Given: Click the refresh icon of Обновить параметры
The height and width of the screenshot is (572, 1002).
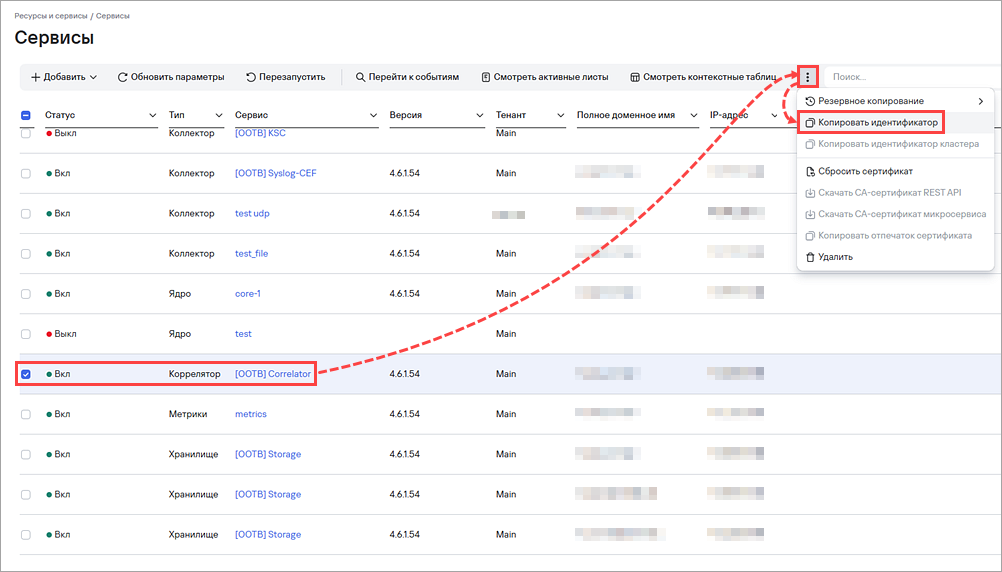Looking at the screenshot, I should [x=122, y=77].
